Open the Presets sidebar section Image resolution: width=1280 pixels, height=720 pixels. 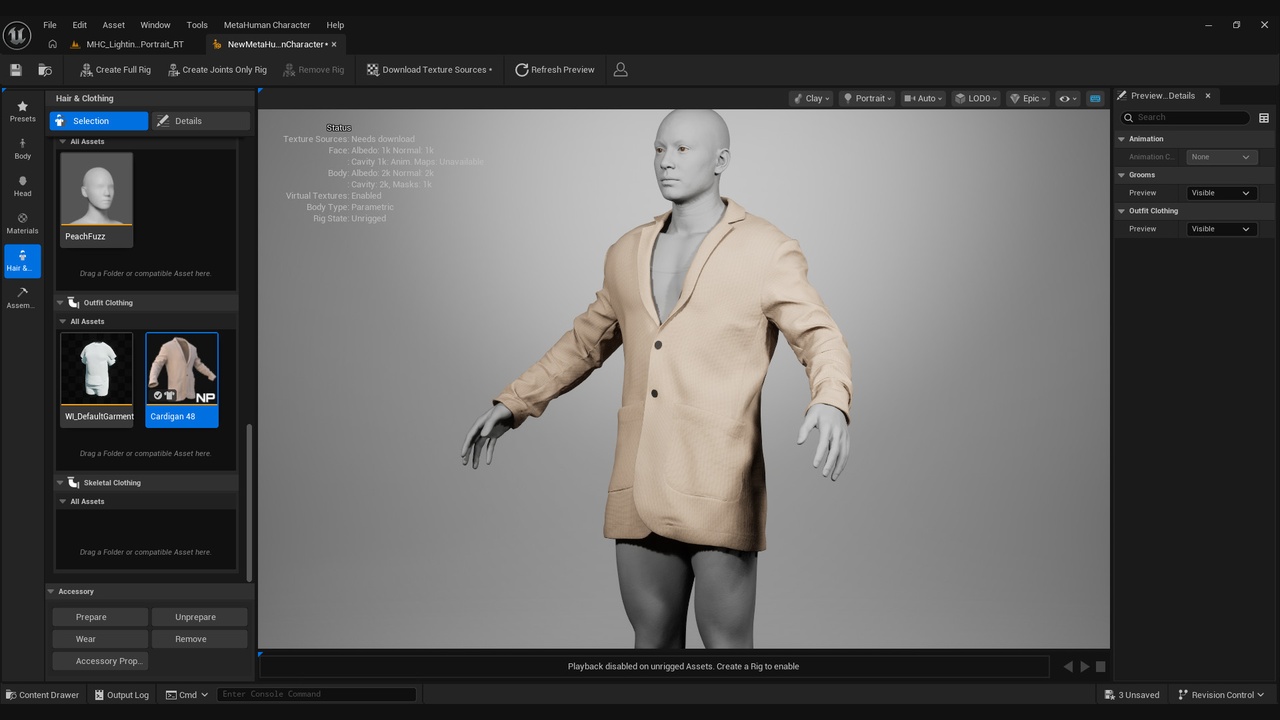point(22,111)
